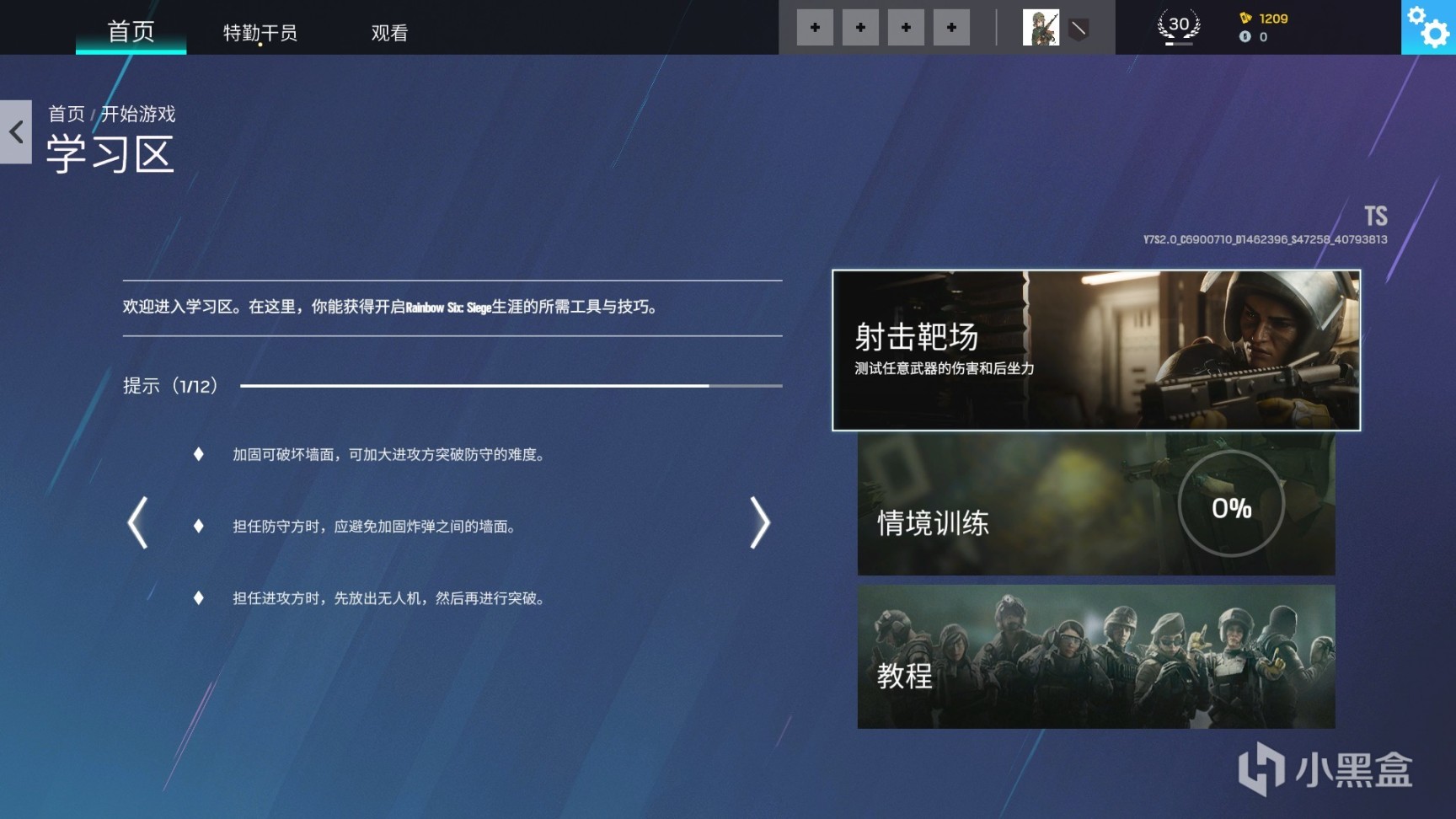Click the first empty squad slot plus

click(x=815, y=28)
